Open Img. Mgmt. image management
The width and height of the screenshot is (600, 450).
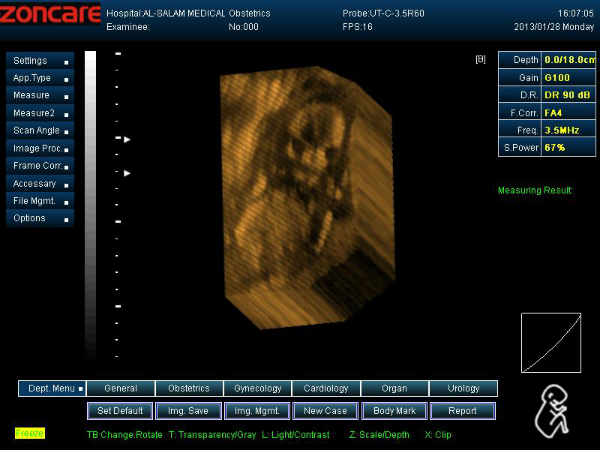click(x=257, y=411)
